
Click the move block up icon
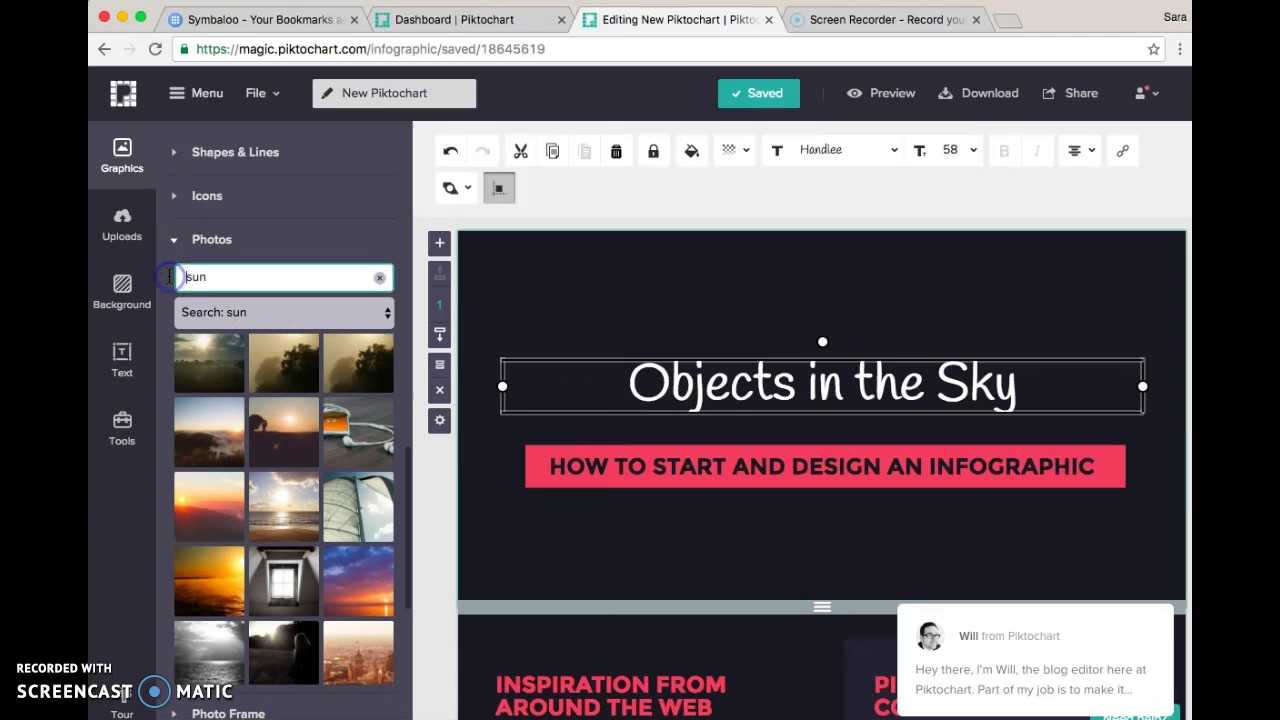(439, 274)
